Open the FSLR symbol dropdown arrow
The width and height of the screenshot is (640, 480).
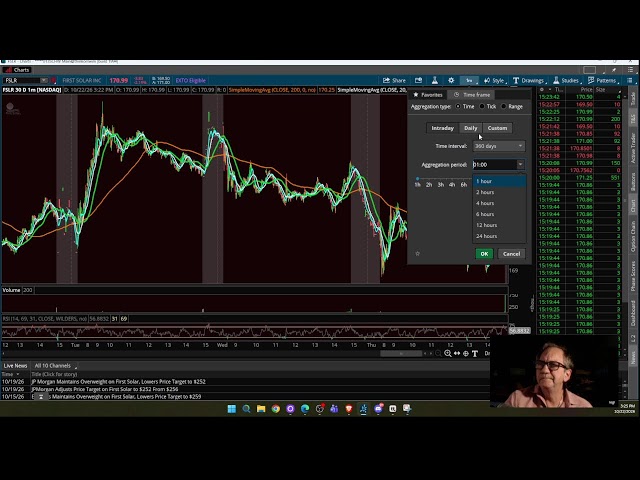point(44,80)
